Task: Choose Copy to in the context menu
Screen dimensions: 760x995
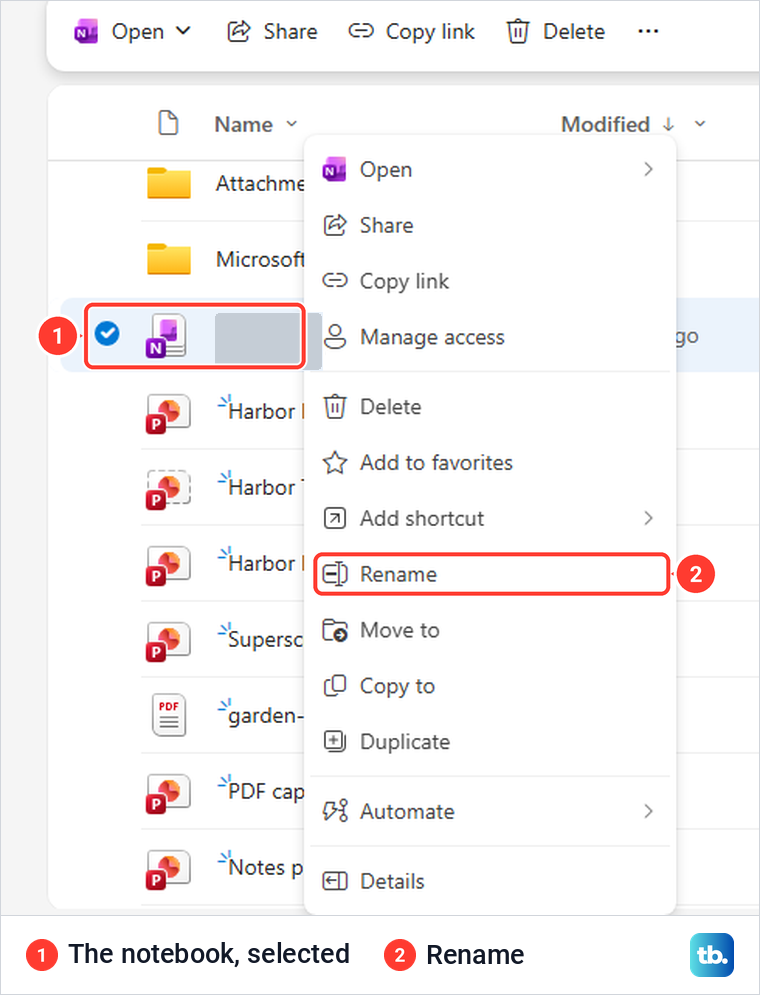Action: [x=489, y=686]
